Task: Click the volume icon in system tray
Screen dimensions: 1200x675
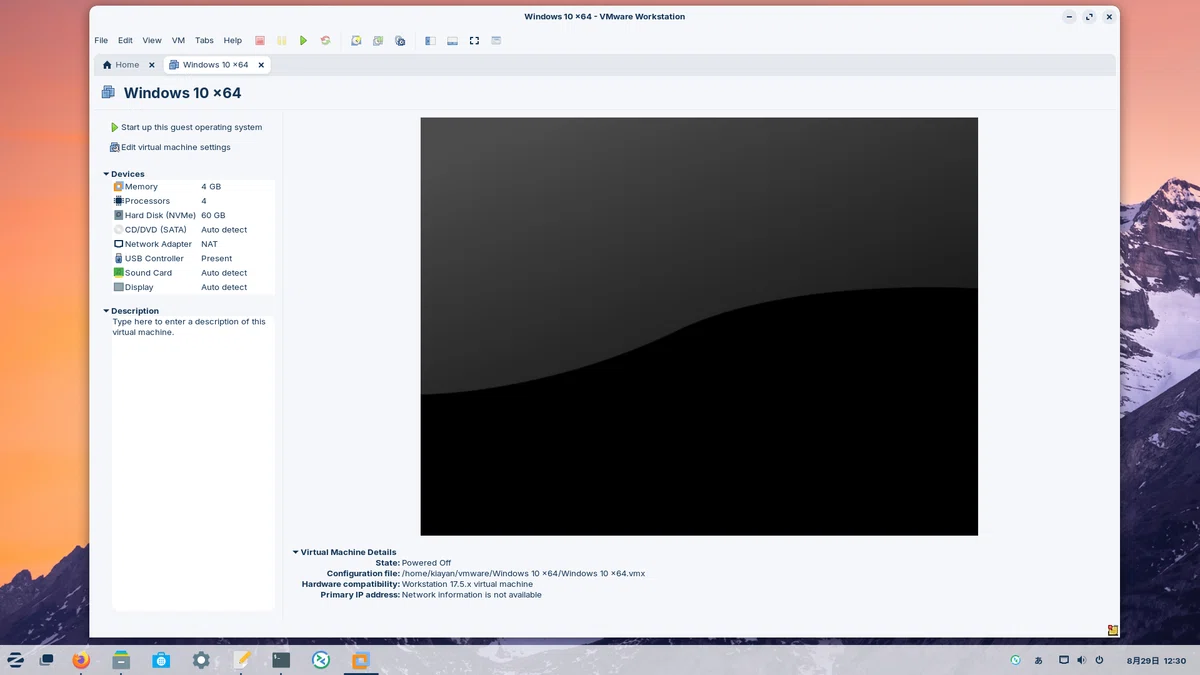Action: pos(1082,660)
